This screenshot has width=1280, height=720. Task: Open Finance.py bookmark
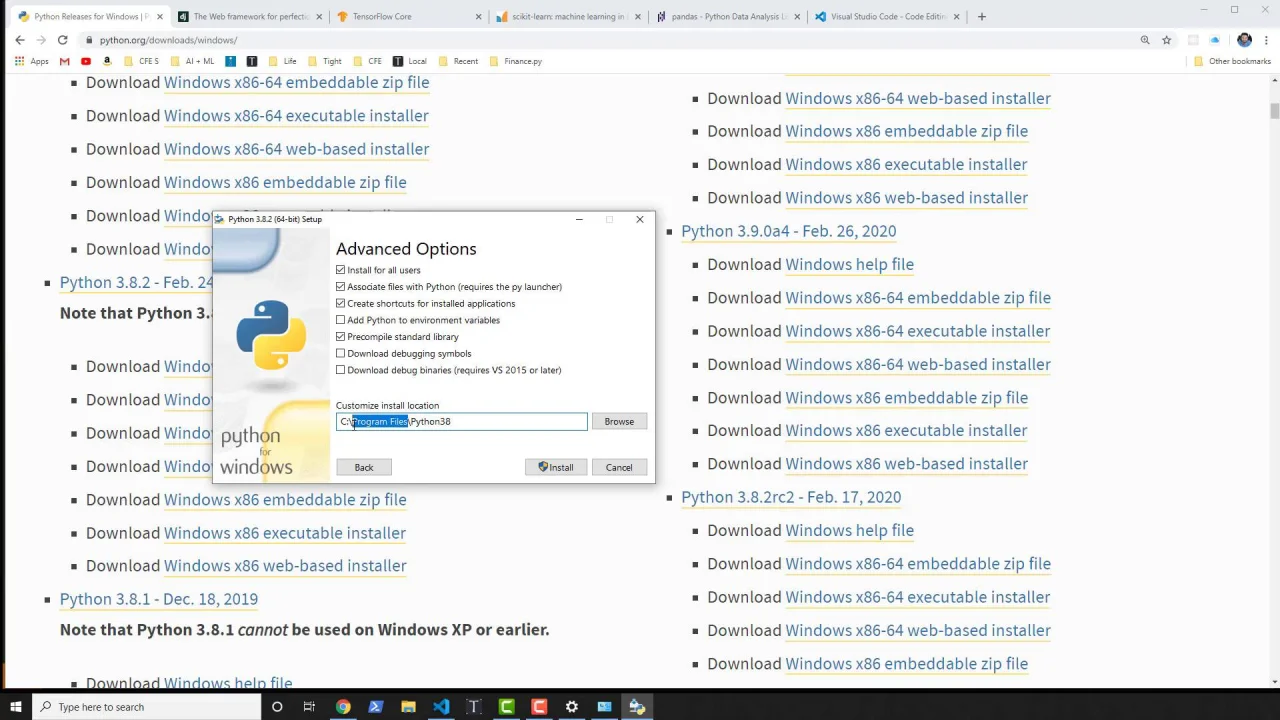click(x=516, y=61)
